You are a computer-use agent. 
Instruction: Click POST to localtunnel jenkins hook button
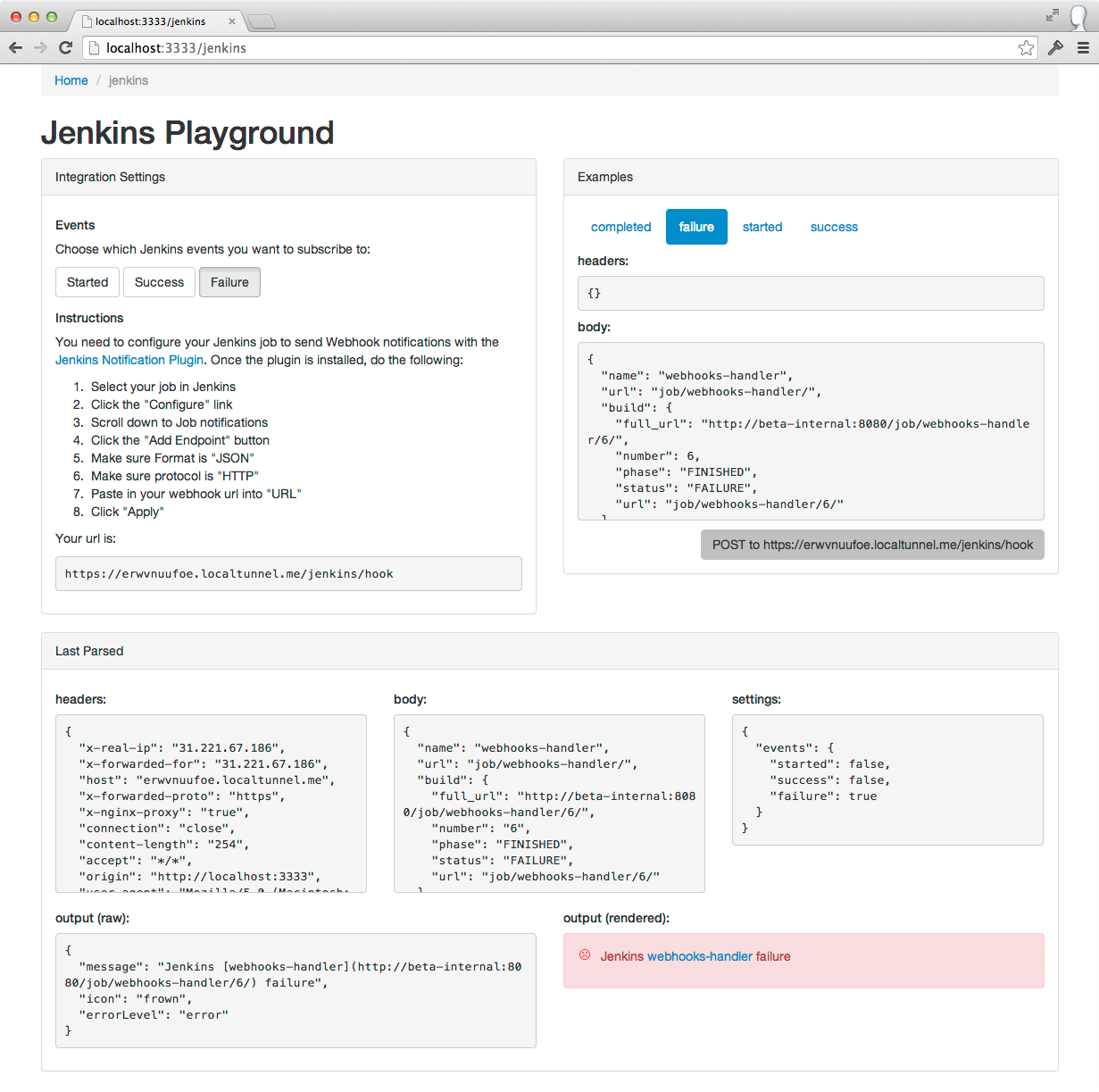[872, 545]
